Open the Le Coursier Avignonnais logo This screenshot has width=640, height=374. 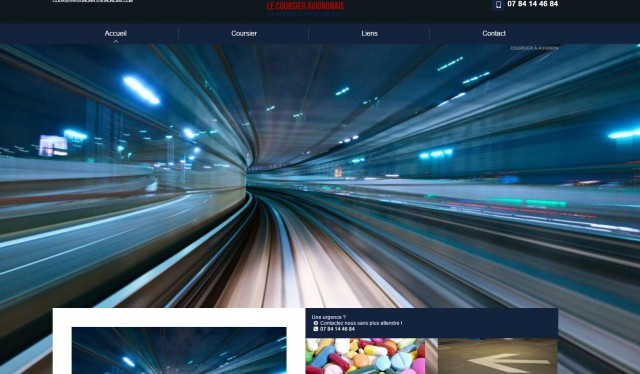pos(305,6)
